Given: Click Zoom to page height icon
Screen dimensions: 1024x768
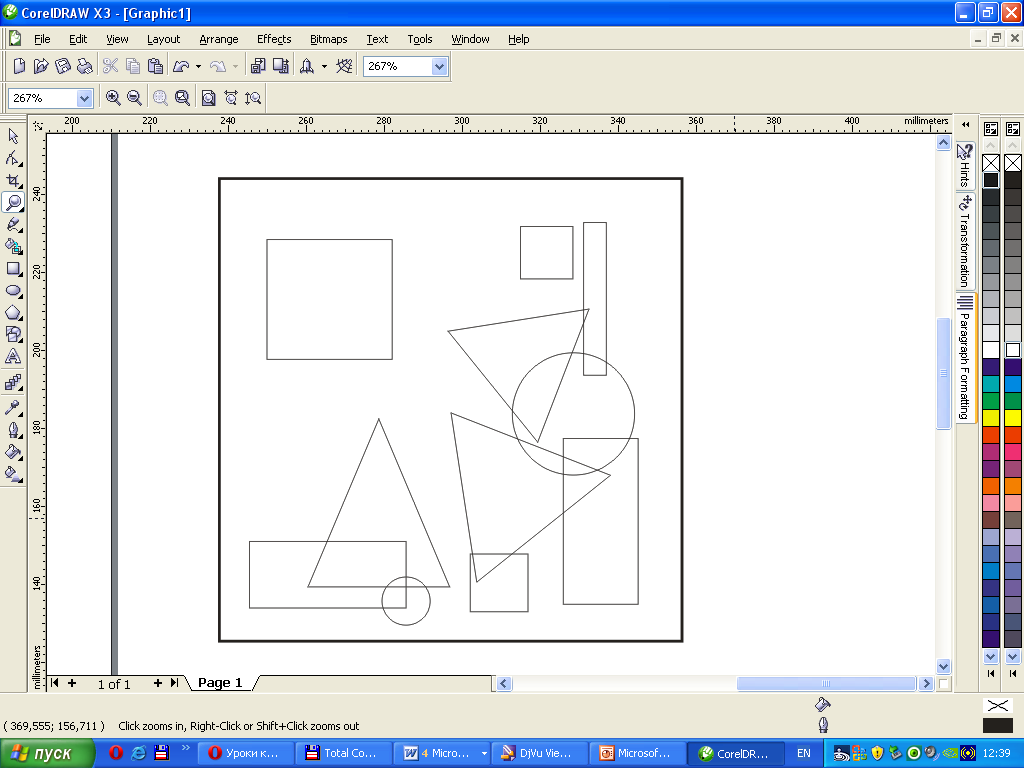Looking at the screenshot, I should 253,98.
